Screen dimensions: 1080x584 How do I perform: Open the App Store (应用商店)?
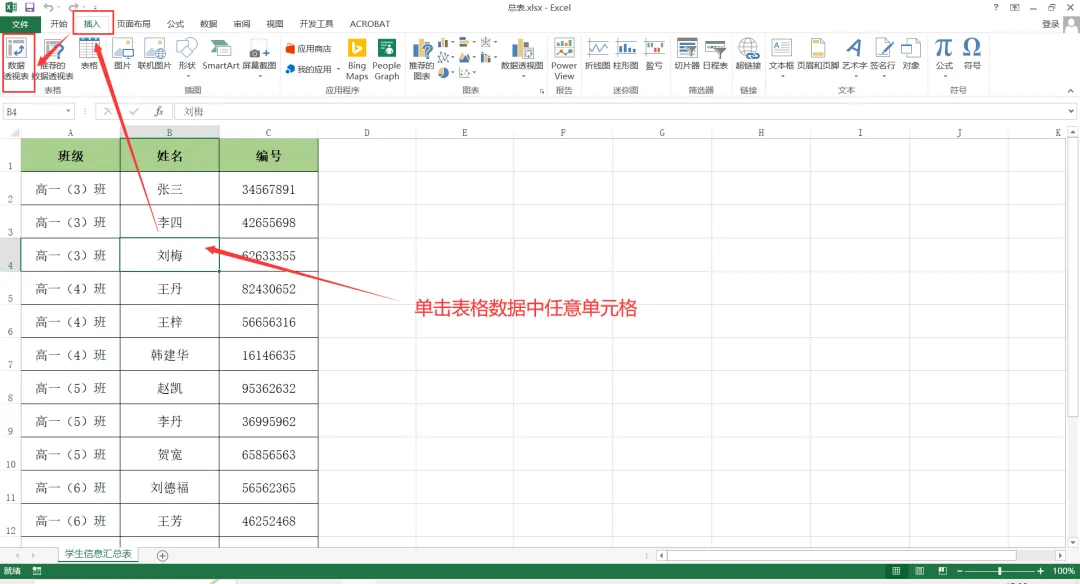point(309,49)
